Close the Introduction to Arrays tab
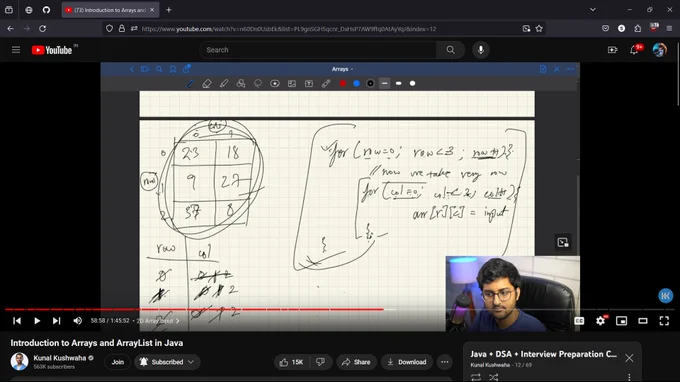 pos(152,10)
